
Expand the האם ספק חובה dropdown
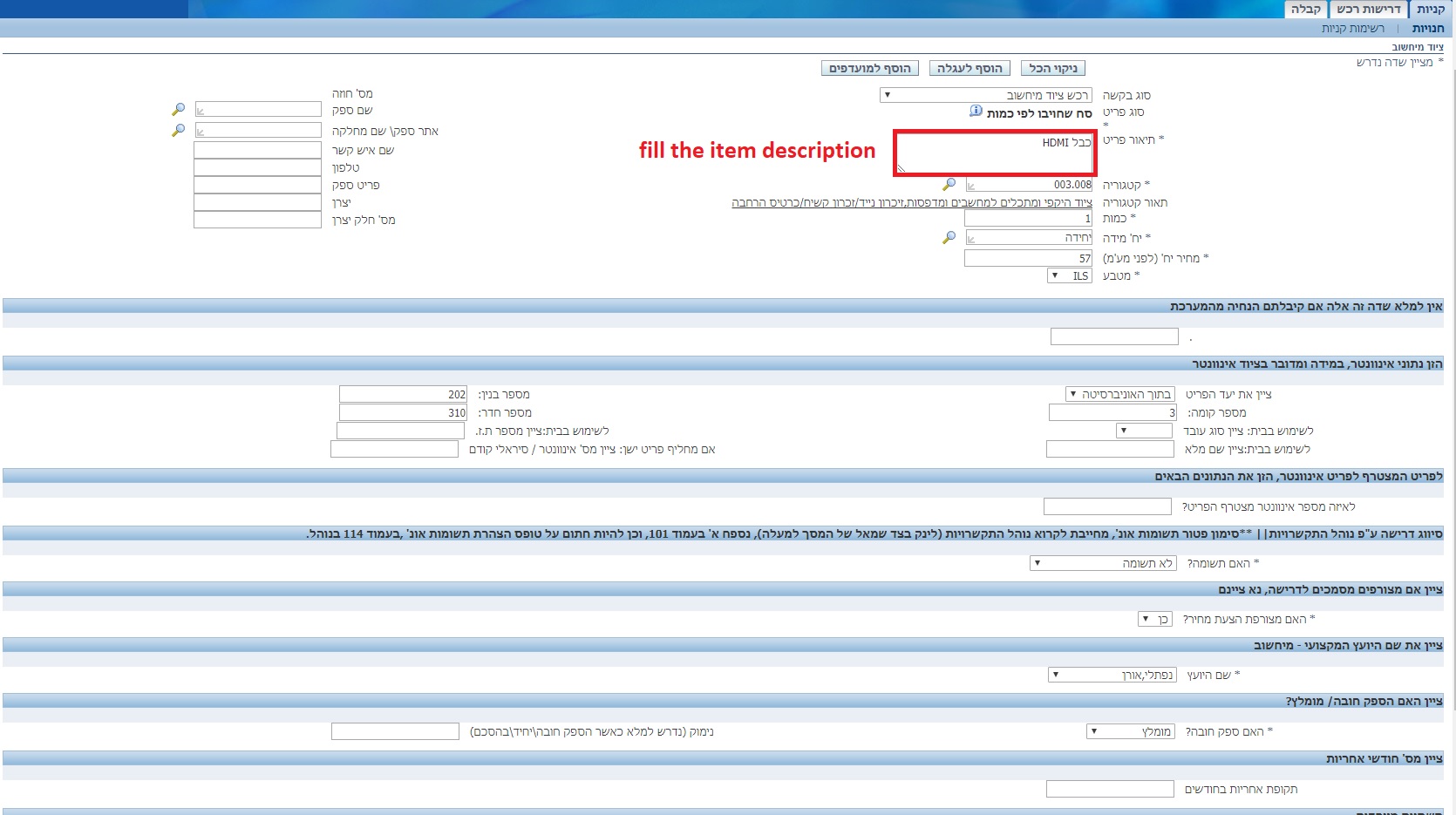[1130, 731]
